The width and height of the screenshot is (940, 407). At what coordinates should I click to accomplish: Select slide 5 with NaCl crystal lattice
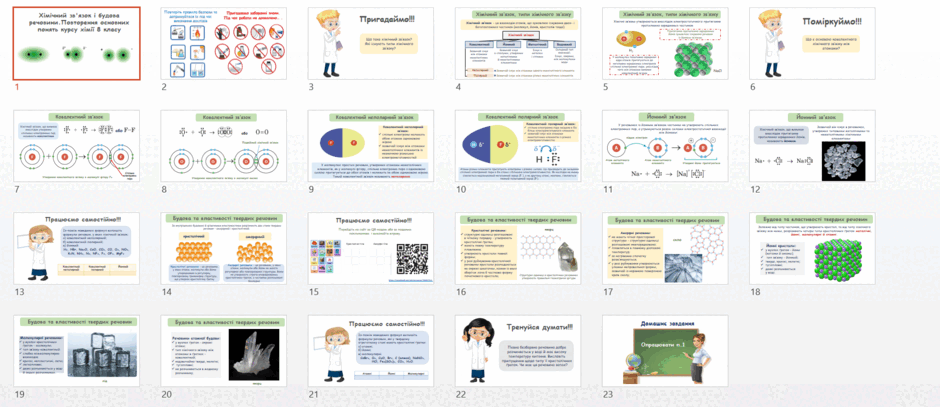pos(665,43)
